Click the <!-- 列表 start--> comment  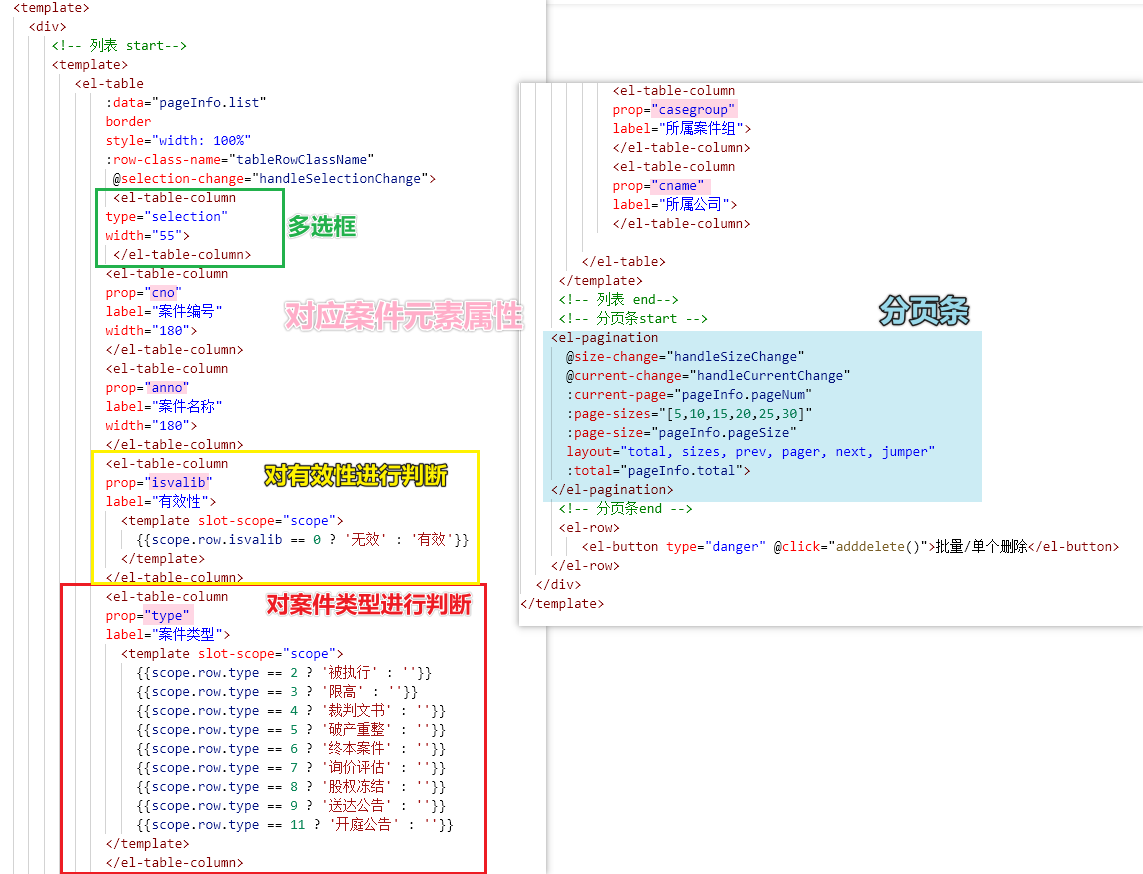119,46
